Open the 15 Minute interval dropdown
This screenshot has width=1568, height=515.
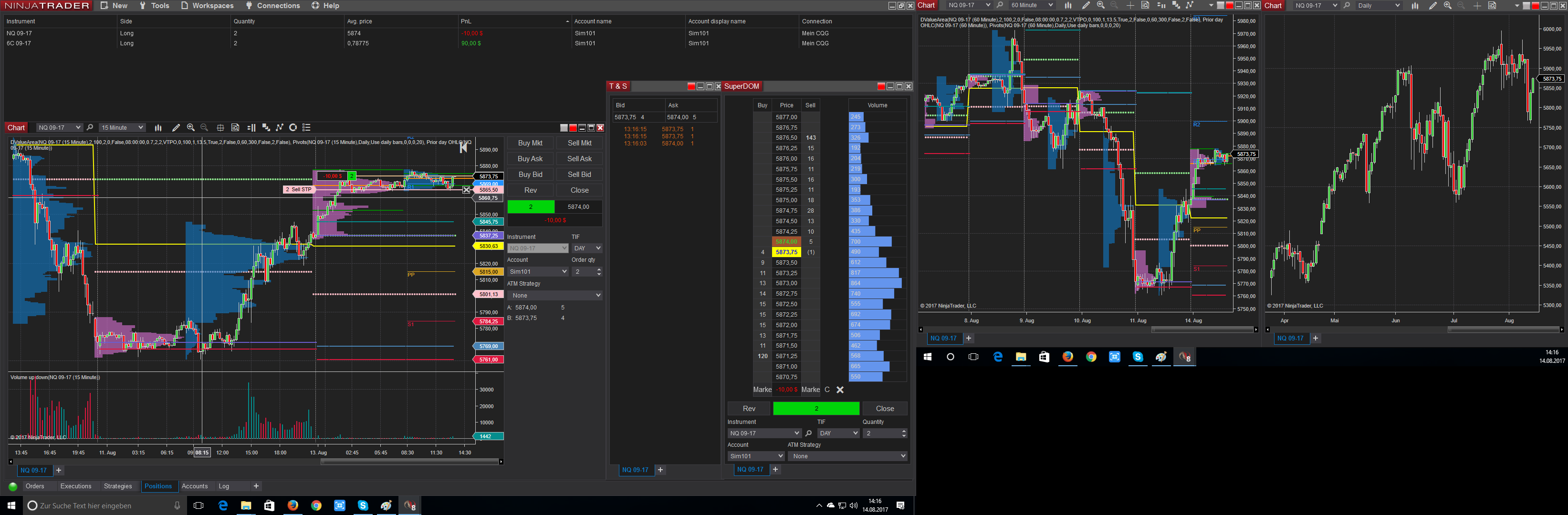click(x=122, y=128)
